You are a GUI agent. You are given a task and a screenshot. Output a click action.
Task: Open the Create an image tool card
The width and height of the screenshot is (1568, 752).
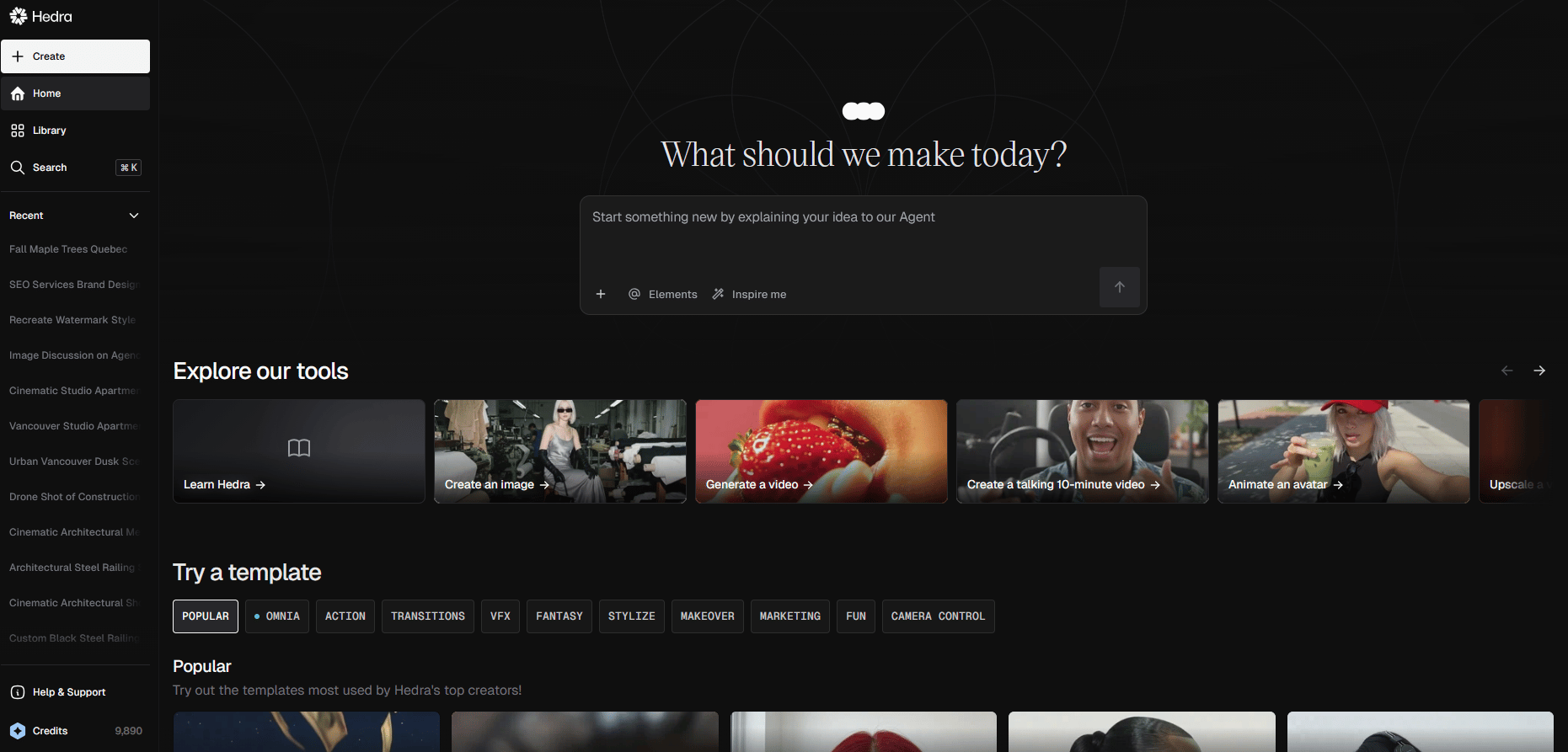click(x=560, y=451)
